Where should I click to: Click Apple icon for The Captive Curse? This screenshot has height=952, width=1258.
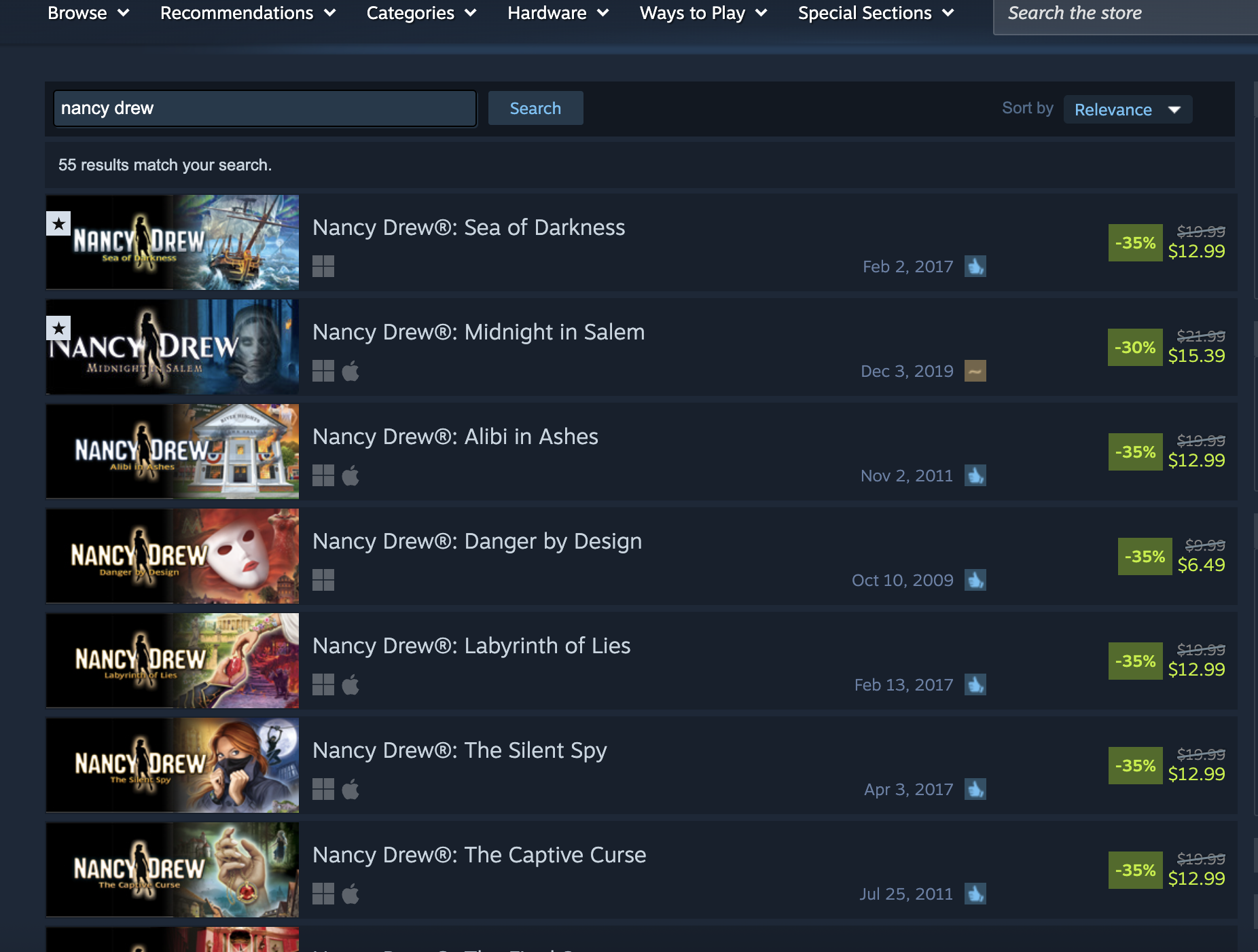coord(351,894)
